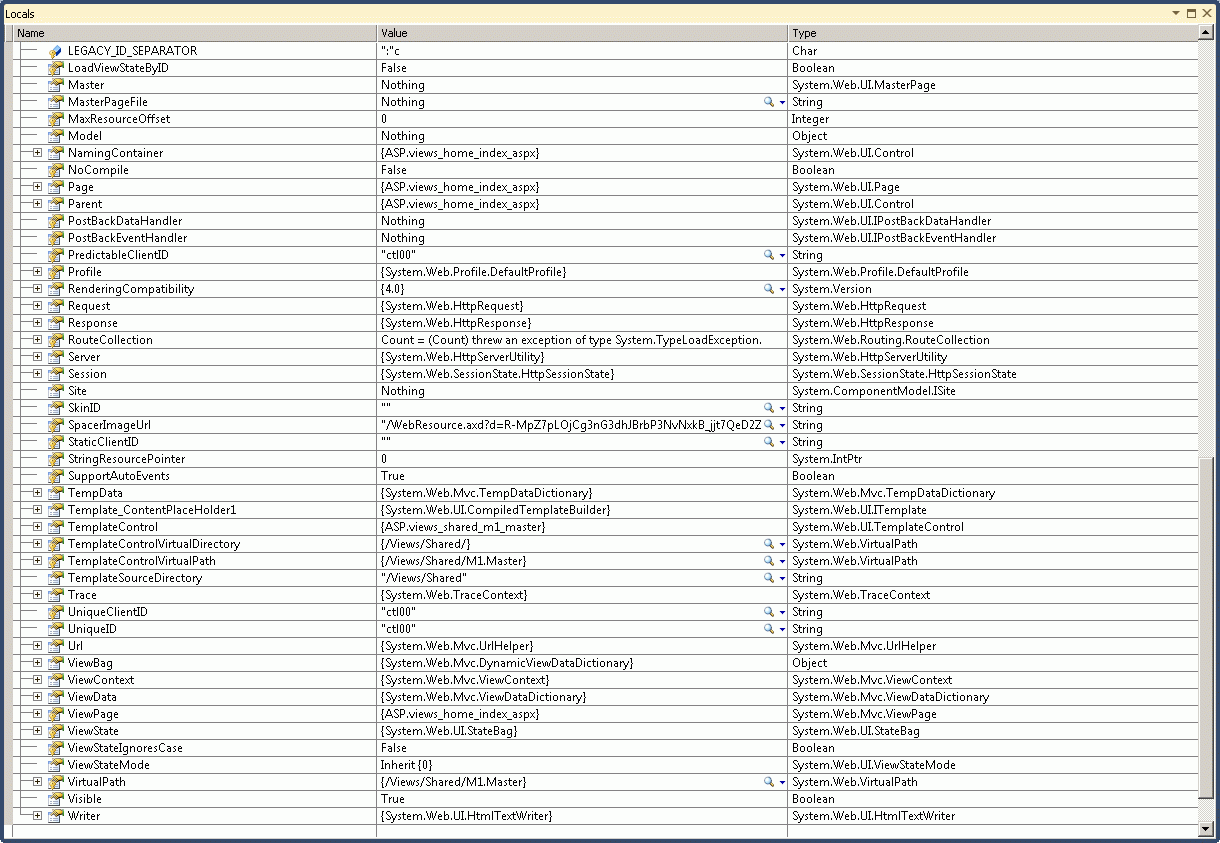Image resolution: width=1220 pixels, height=843 pixels.
Task: Click the Model property icon
Action: point(56,136)
